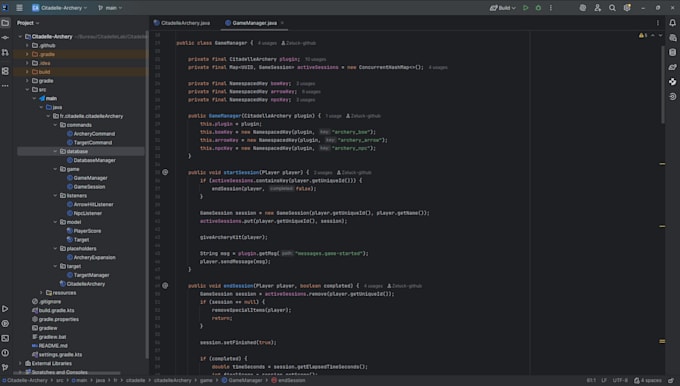Toggle the Project tool window button

pos(5,23)
